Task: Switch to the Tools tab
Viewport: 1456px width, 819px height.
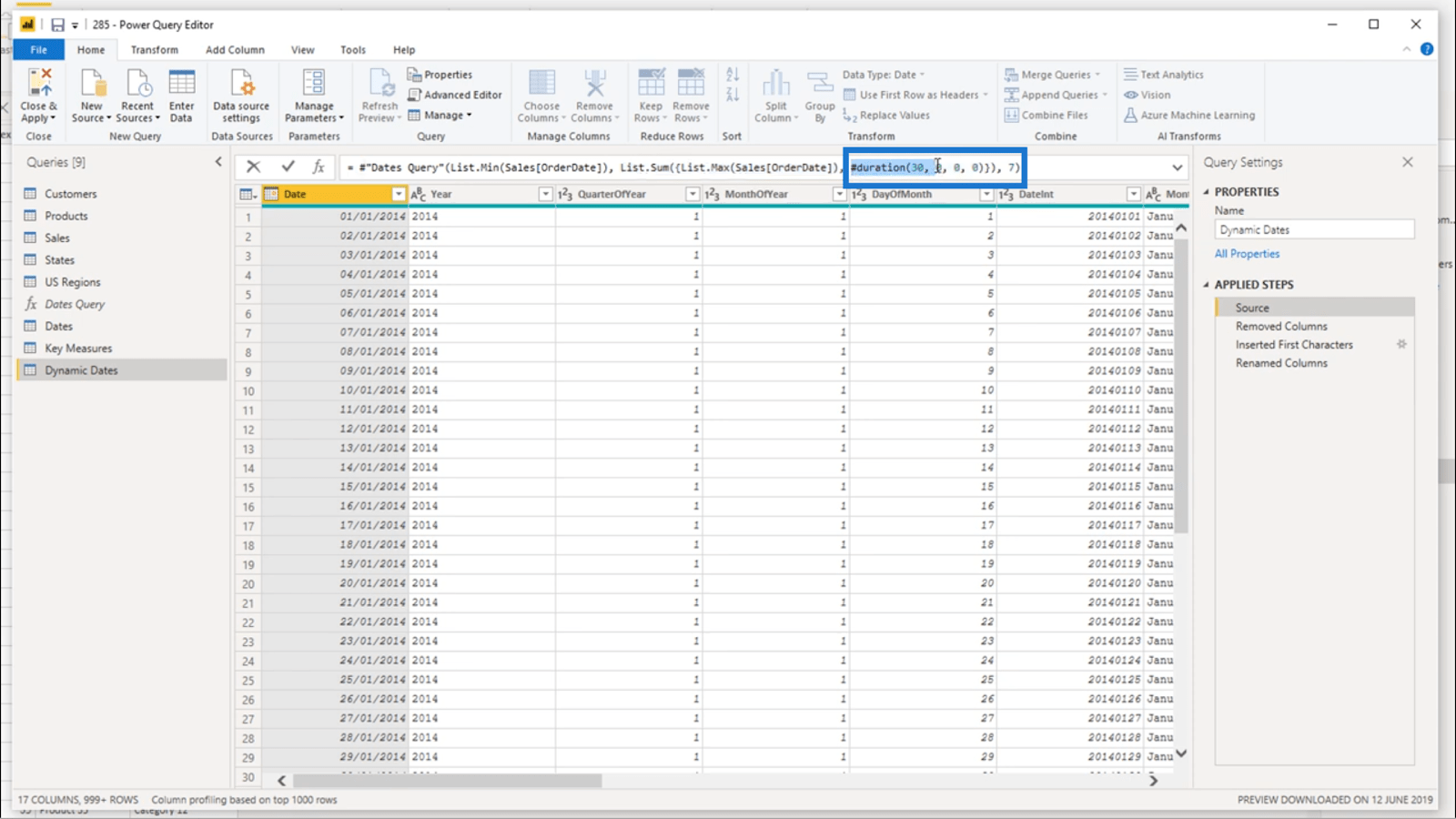Action: click(x=353, y=50)
